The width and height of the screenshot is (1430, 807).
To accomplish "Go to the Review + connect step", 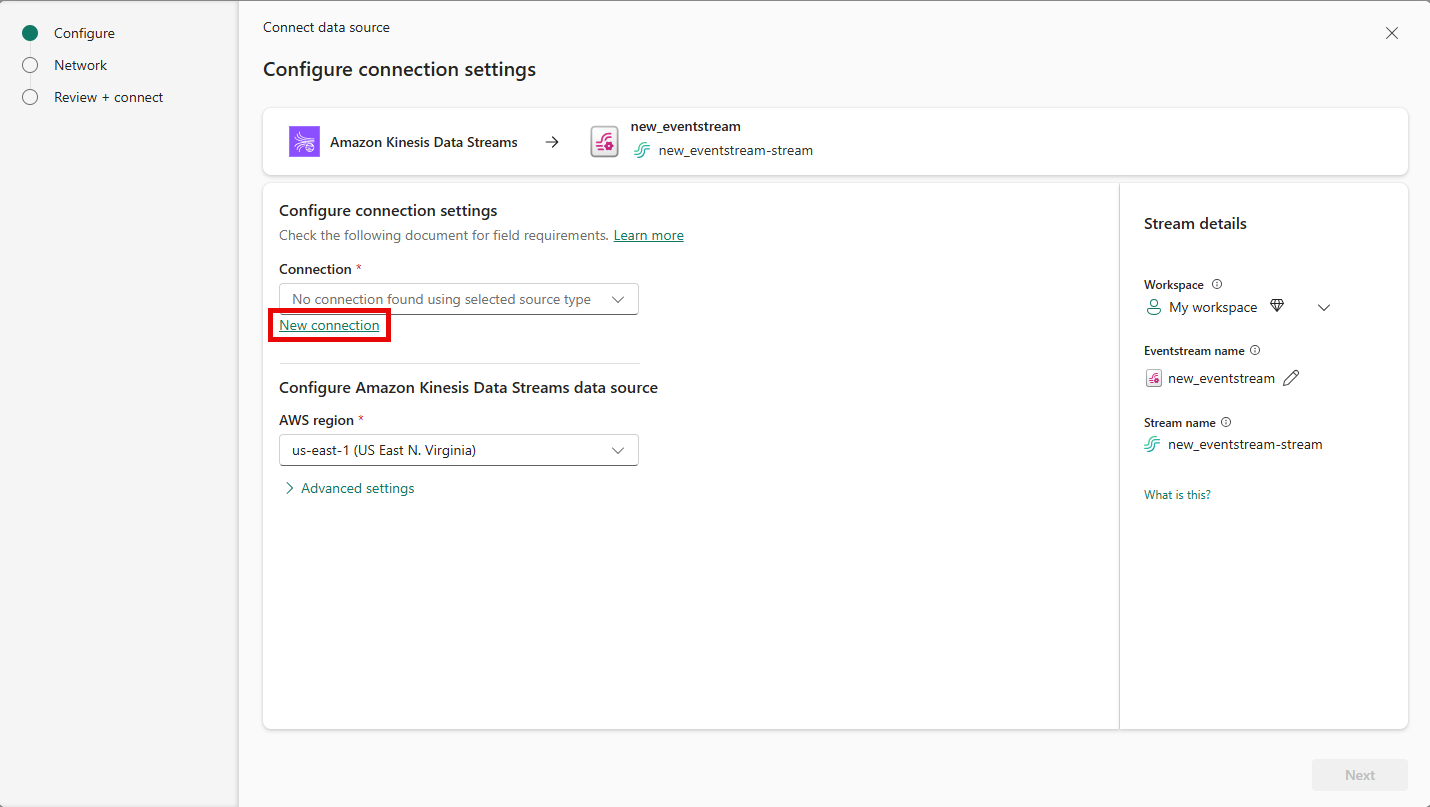I will coord(108,97).
